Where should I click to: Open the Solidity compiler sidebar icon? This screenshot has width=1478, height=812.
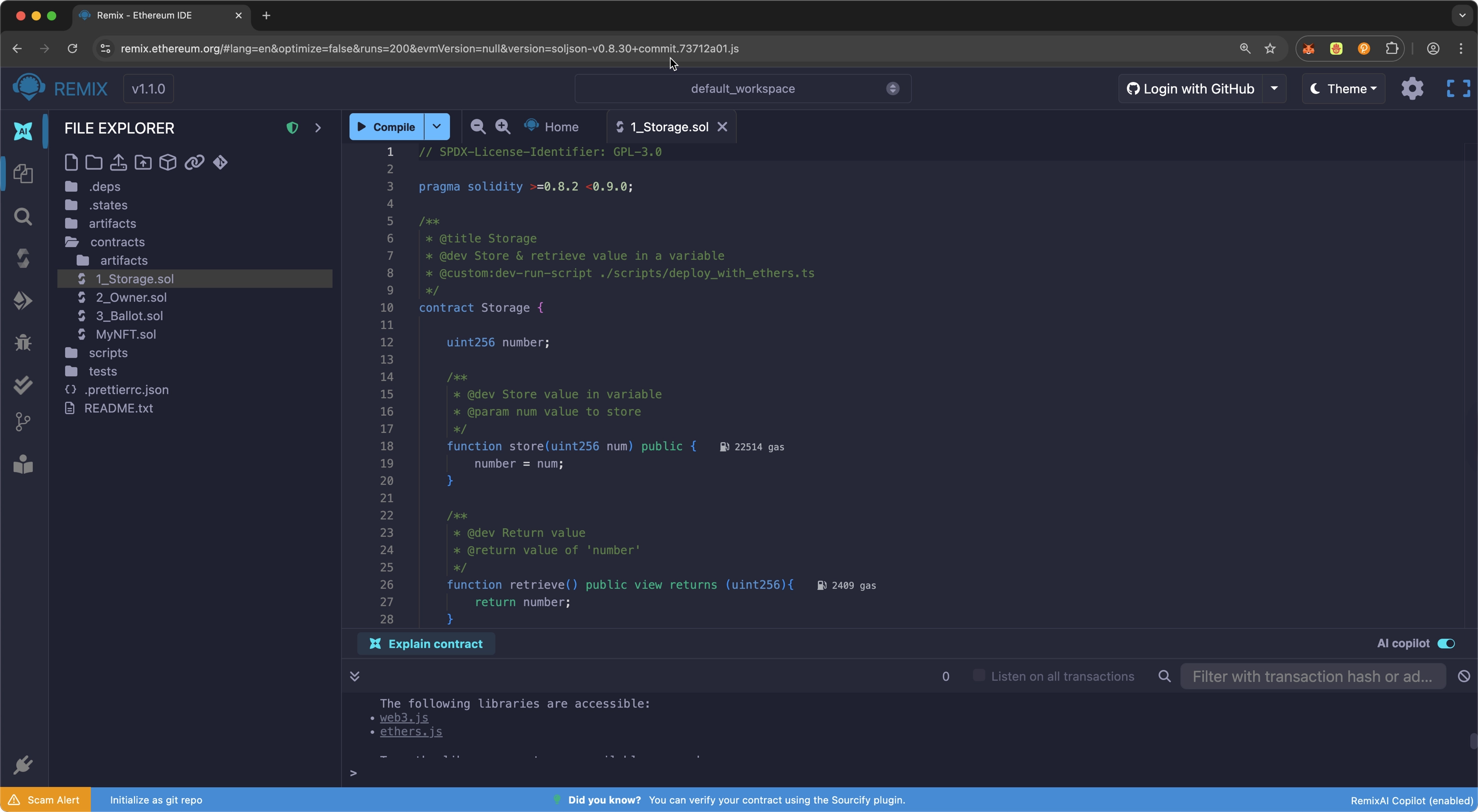[x=23, y=258]
